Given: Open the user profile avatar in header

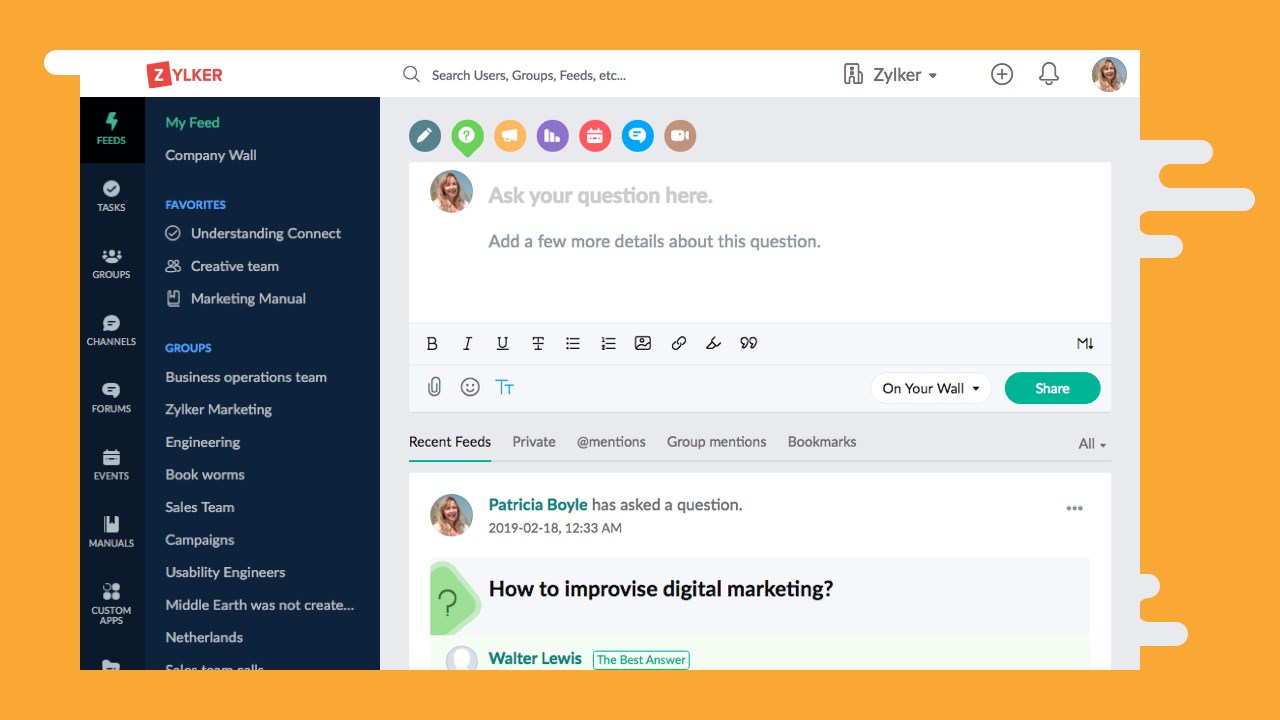Looking at the screenshot, I should point(1109,74).
